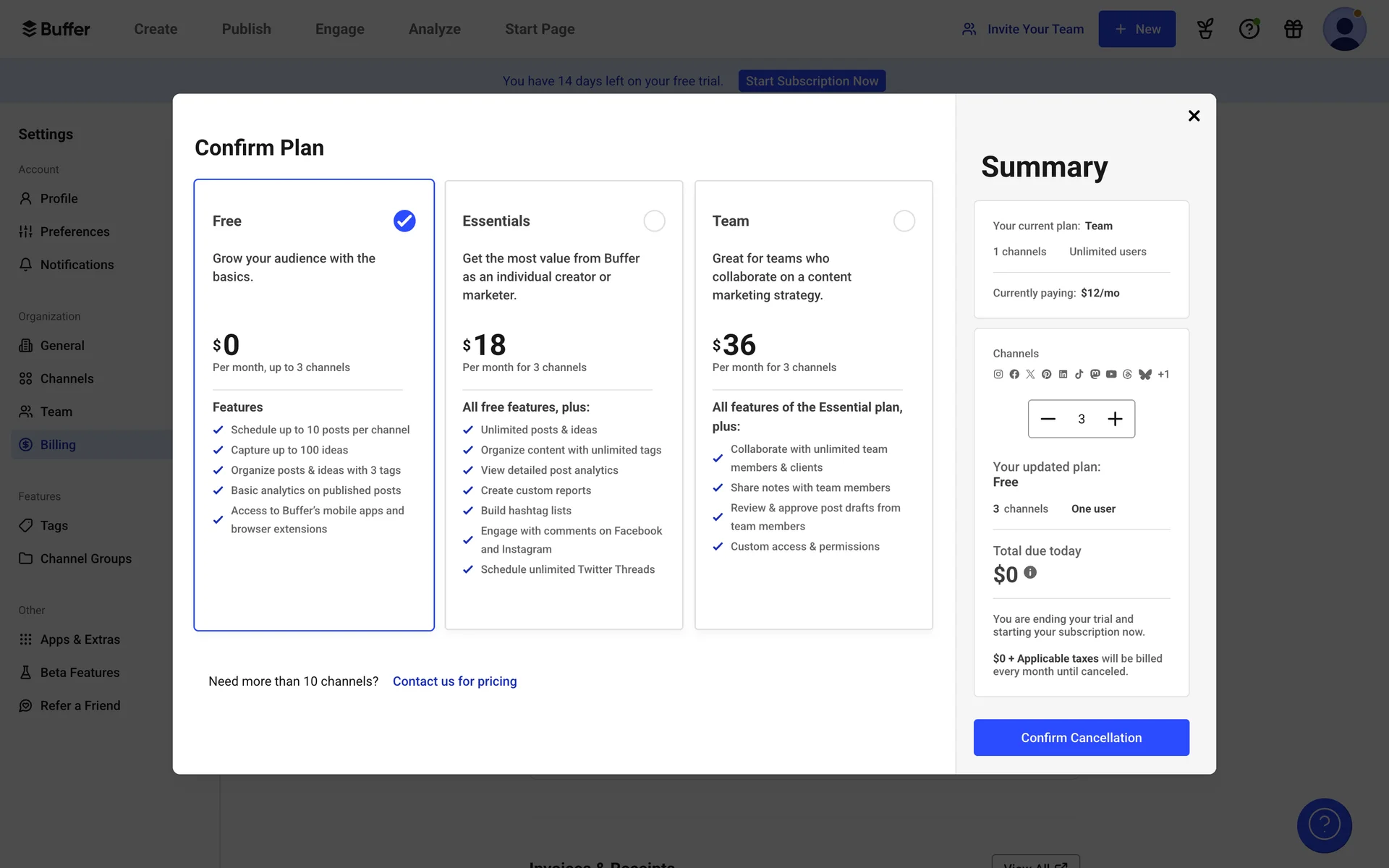Open the Analyze menu tab
1389x868 pixels.
(x=434, y=29)
